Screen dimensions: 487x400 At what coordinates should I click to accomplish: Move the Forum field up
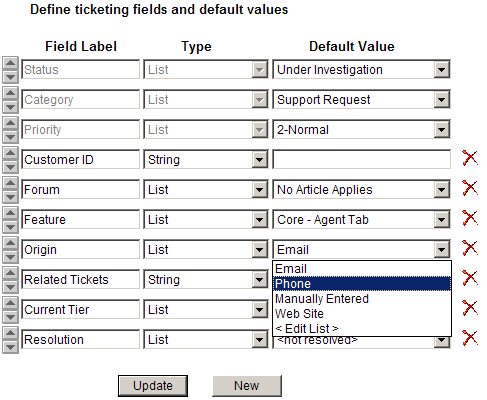[x=10, y=183]
